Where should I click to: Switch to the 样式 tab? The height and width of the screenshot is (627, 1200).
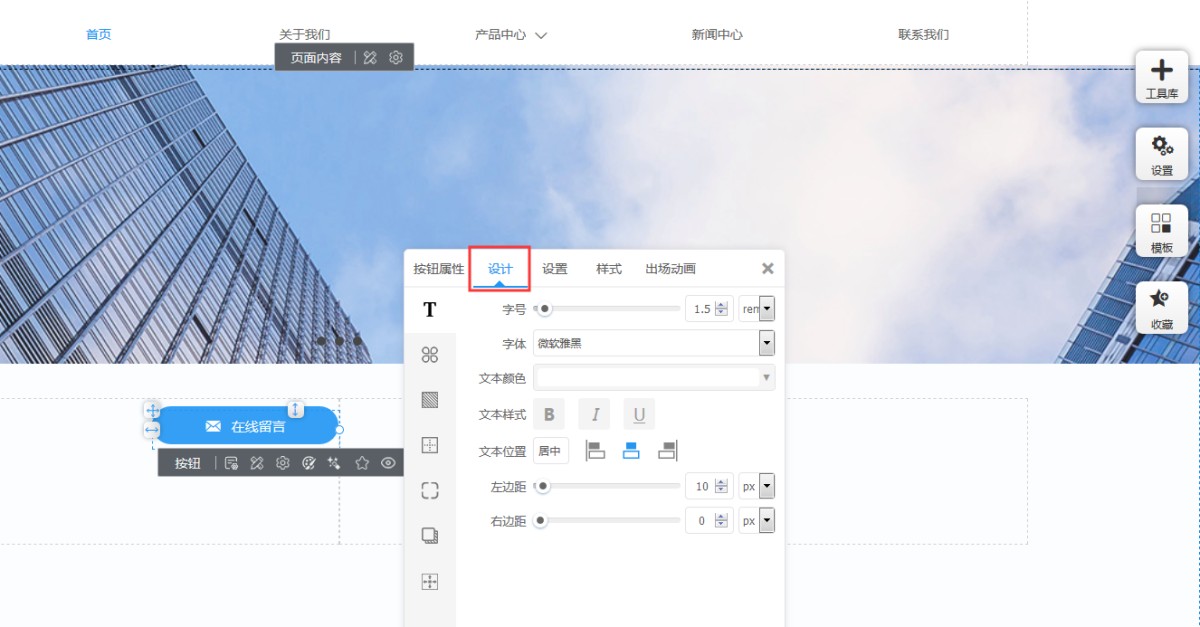(609, 269)
